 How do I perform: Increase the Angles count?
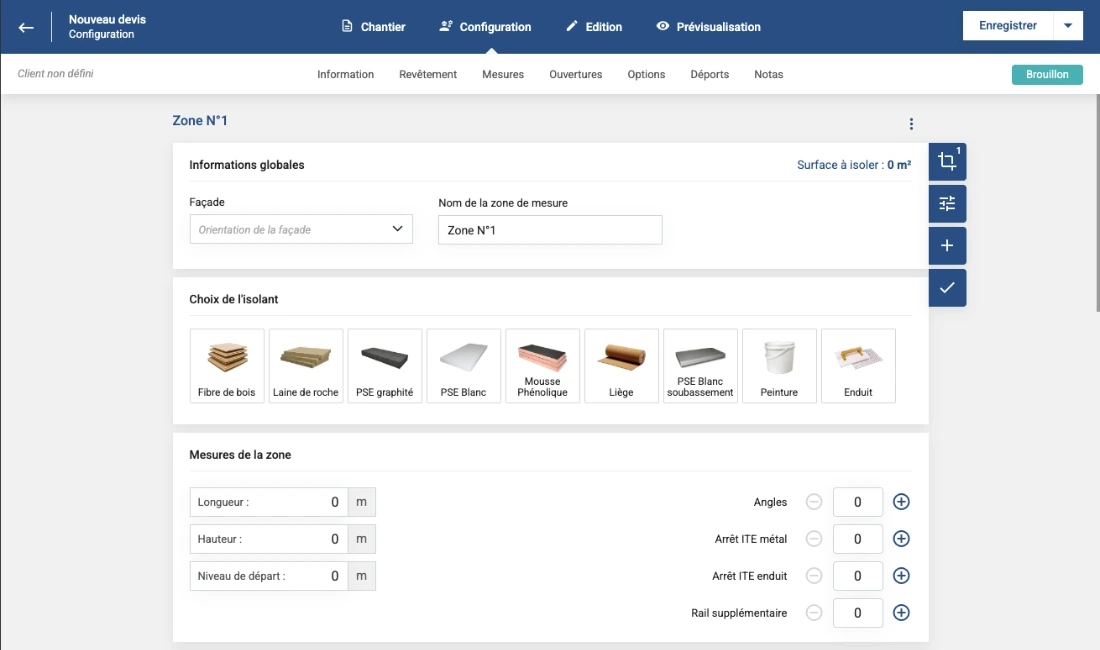pyautogui.click(x=901, y=502)
